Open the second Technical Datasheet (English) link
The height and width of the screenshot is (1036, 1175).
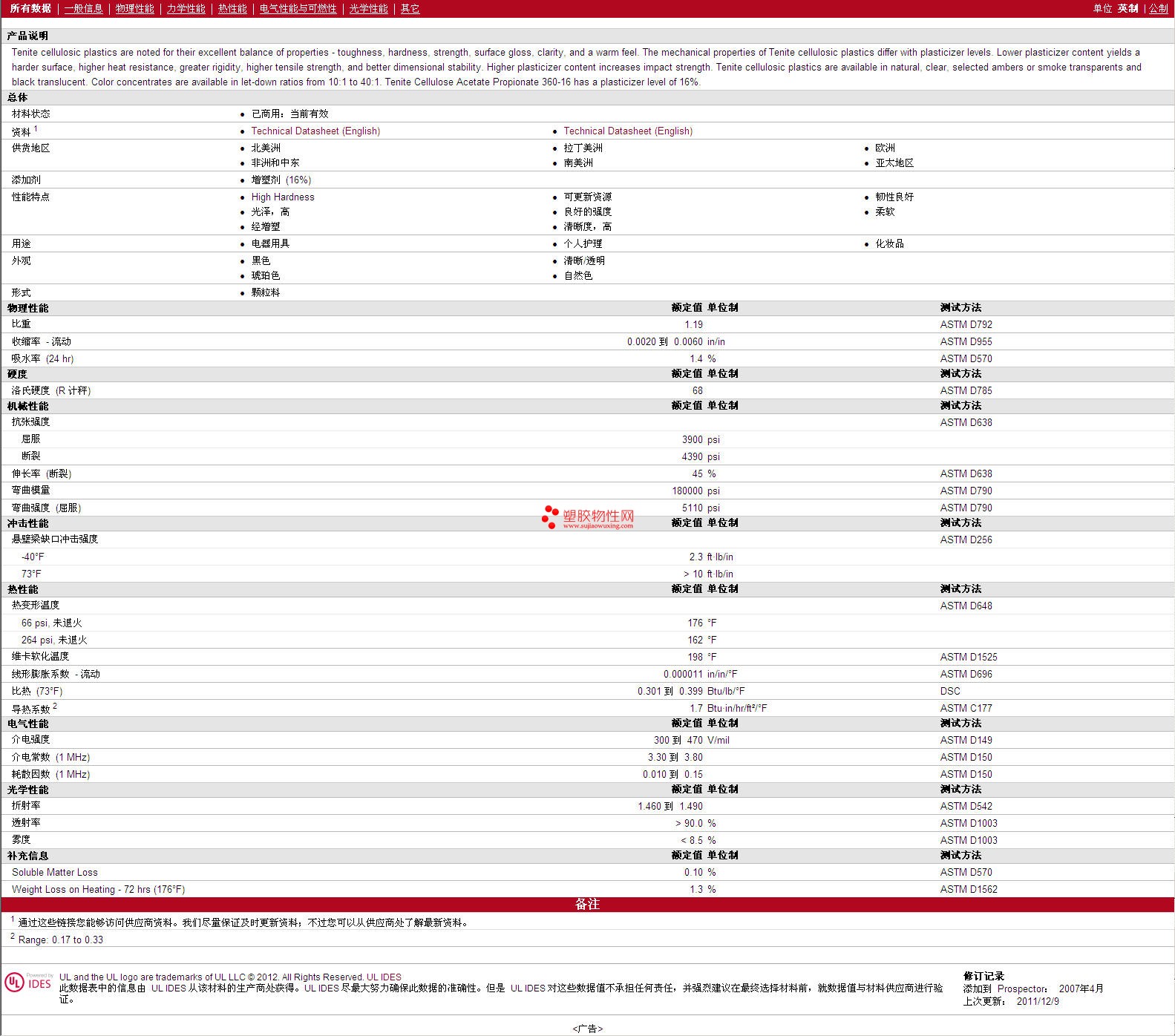[x=628, y=131]
